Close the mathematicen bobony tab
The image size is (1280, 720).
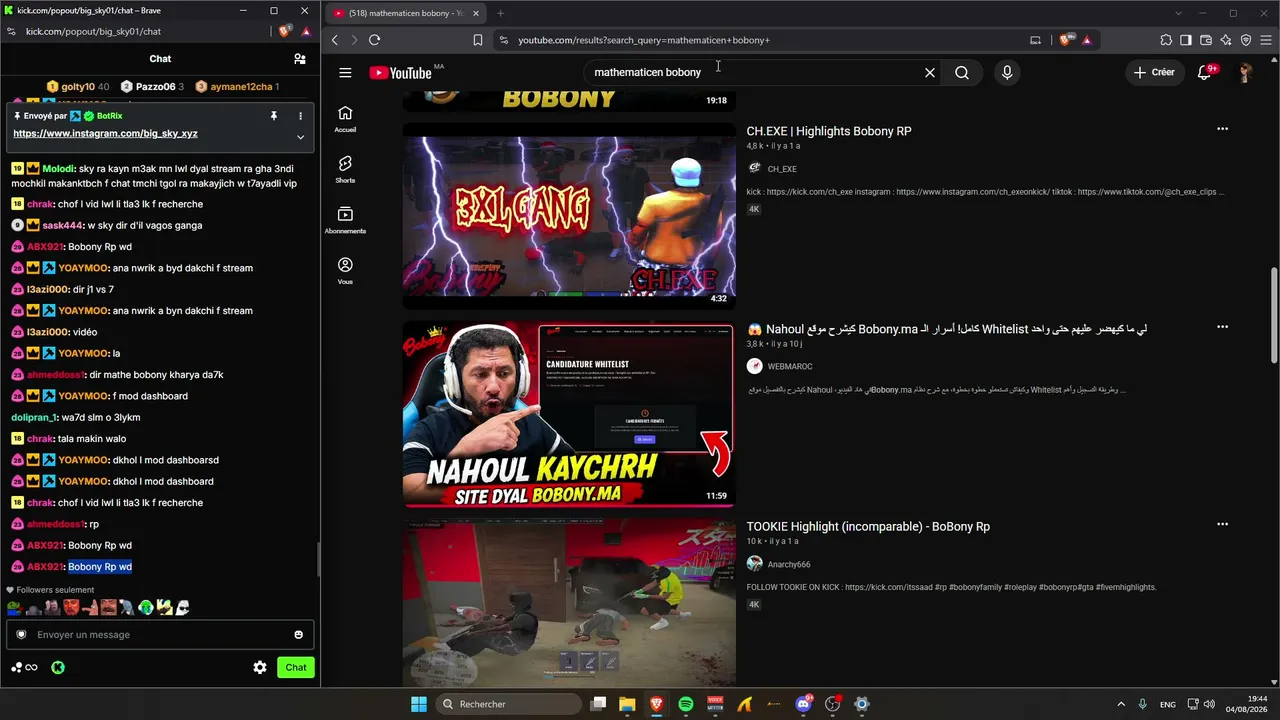tap(474, 13)
